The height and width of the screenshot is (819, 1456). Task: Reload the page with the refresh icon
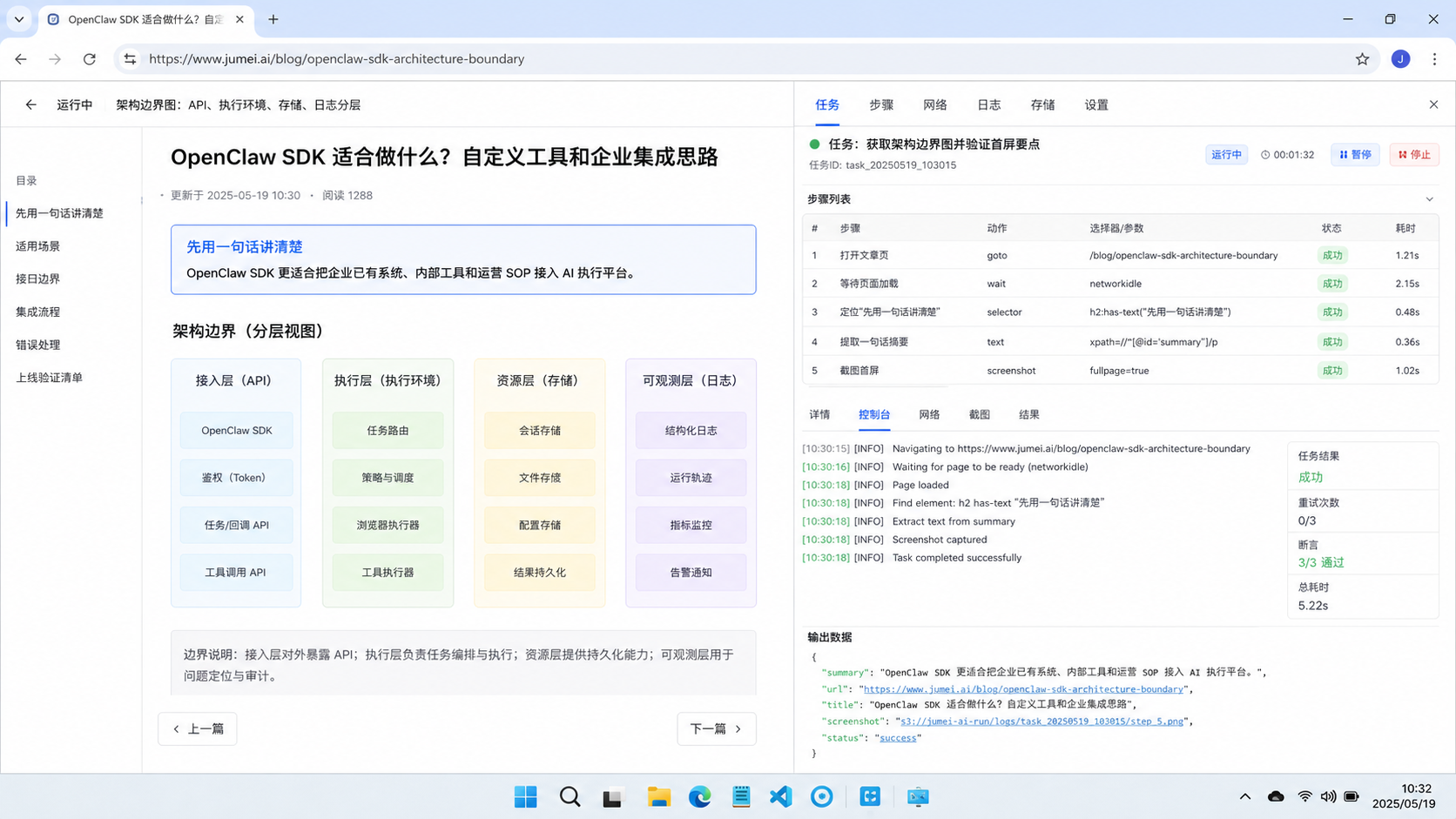(90, 59)
